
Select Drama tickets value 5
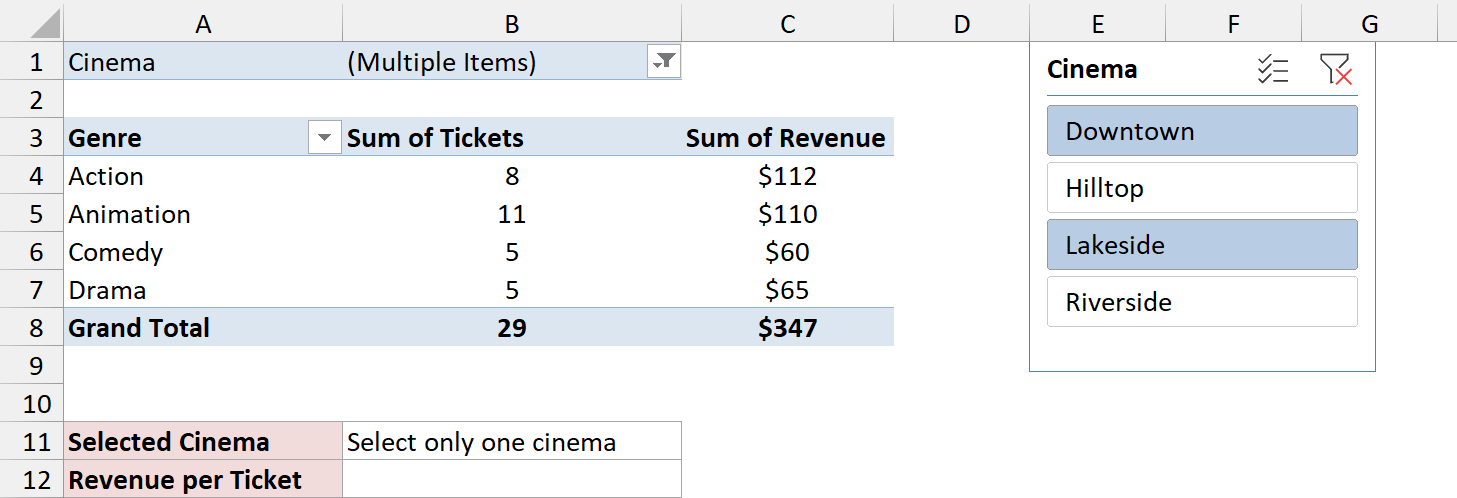click(x=512, y=290)
